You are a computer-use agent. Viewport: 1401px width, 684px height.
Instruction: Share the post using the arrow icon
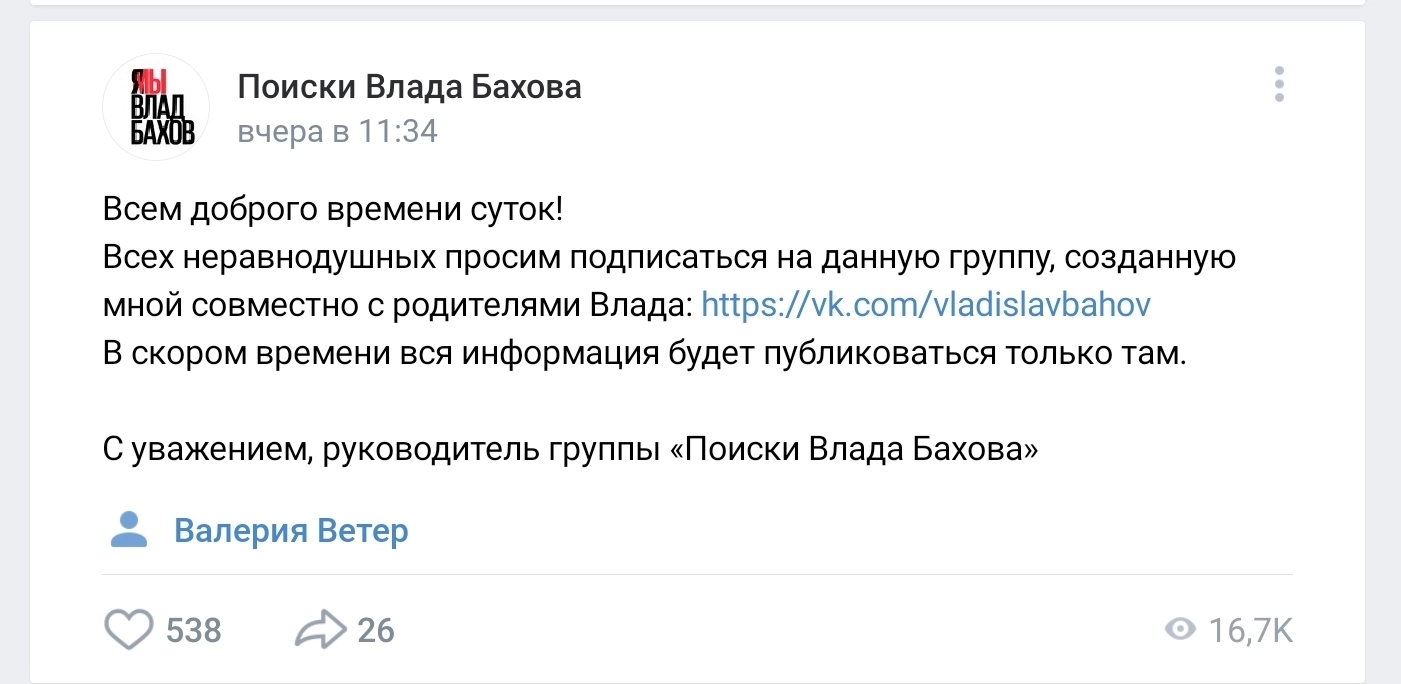click(320, 630)
